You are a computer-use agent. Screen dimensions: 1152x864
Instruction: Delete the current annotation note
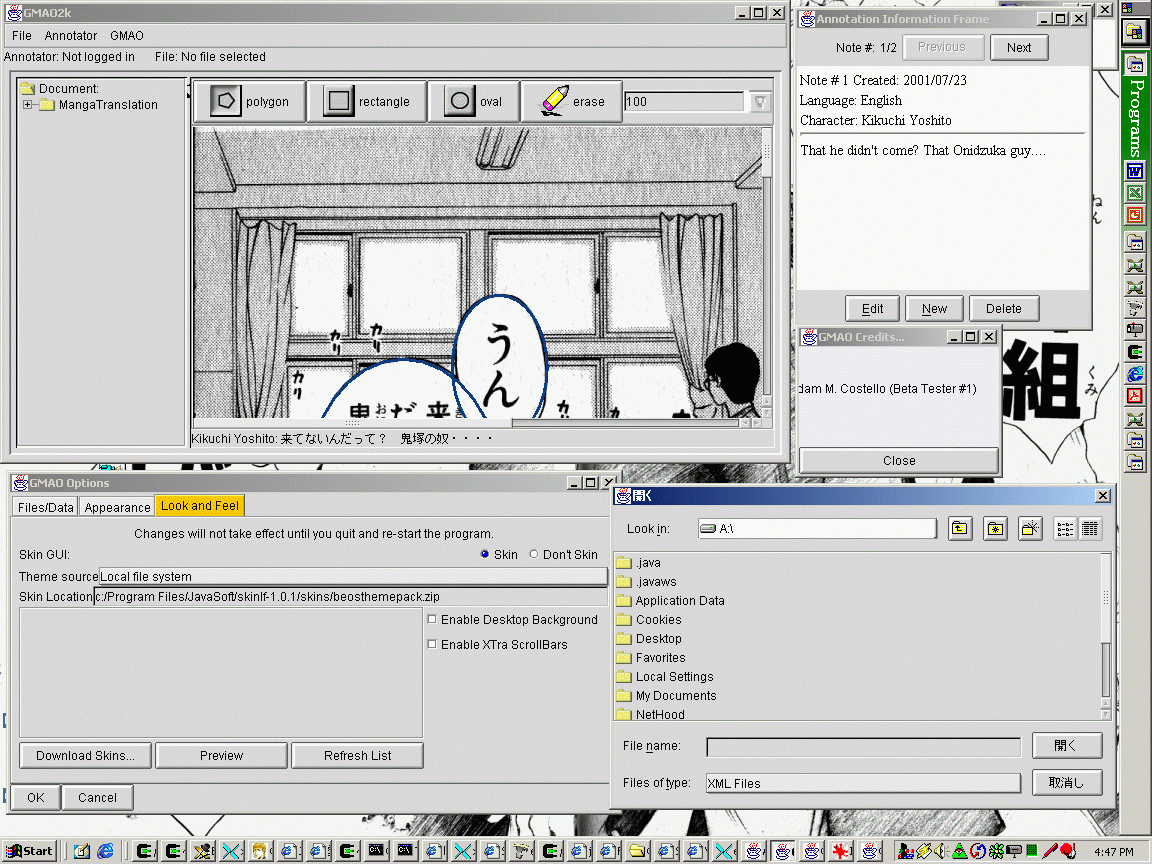click(x=1004, y=309)
